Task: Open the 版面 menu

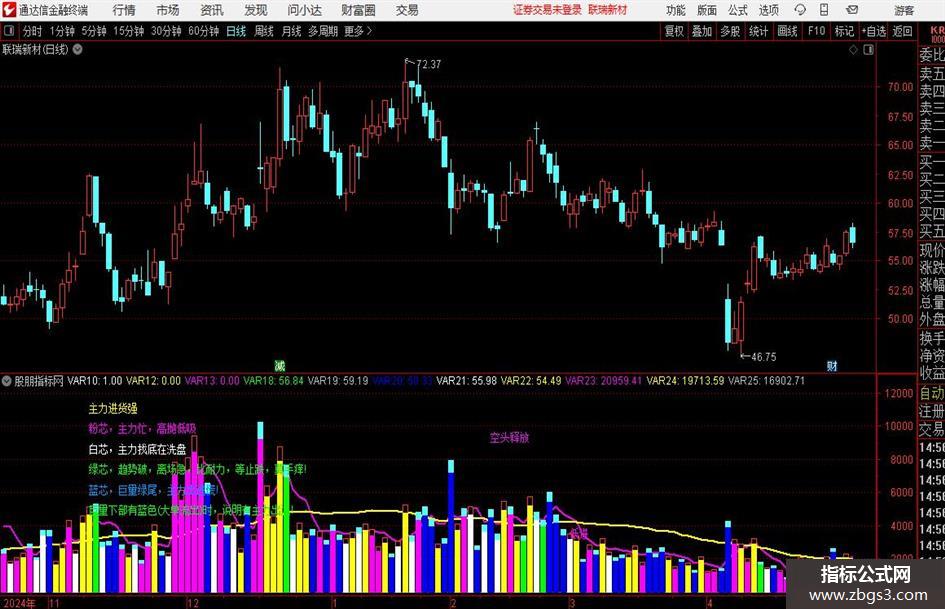Action: (706, 10)
